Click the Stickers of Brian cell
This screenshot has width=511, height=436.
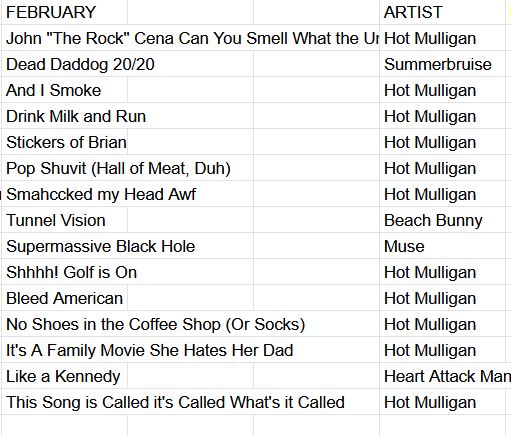pyautogui.click(x=64, y=142)
